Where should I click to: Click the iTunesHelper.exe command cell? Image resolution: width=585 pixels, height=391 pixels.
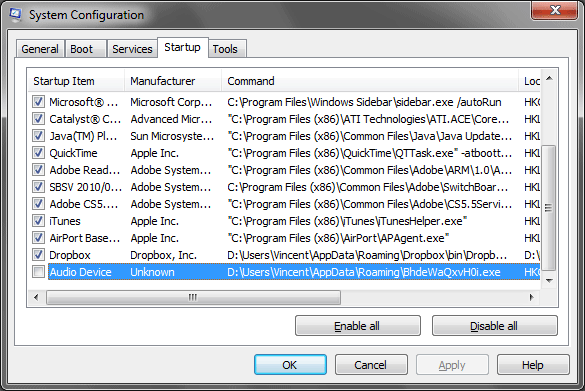347,221
